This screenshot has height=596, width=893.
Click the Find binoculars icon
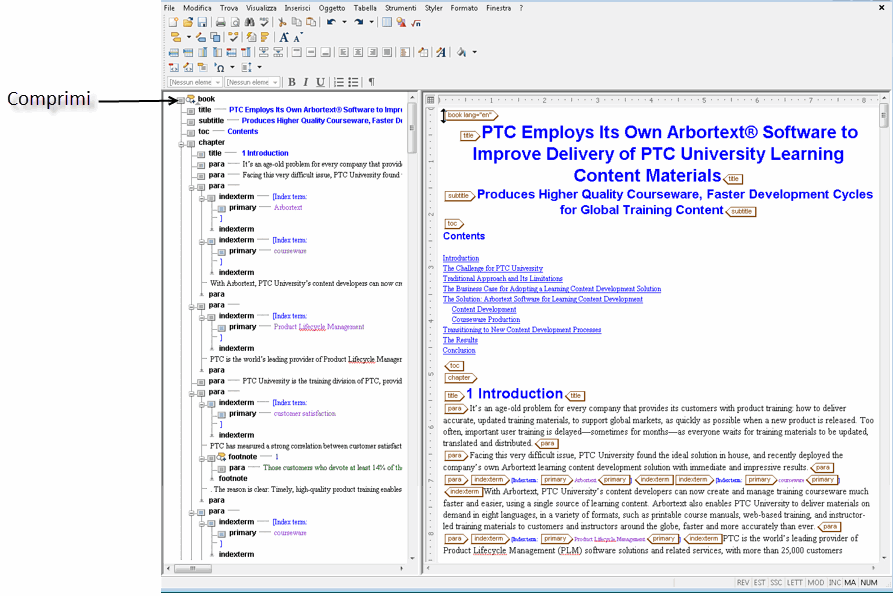249,22
